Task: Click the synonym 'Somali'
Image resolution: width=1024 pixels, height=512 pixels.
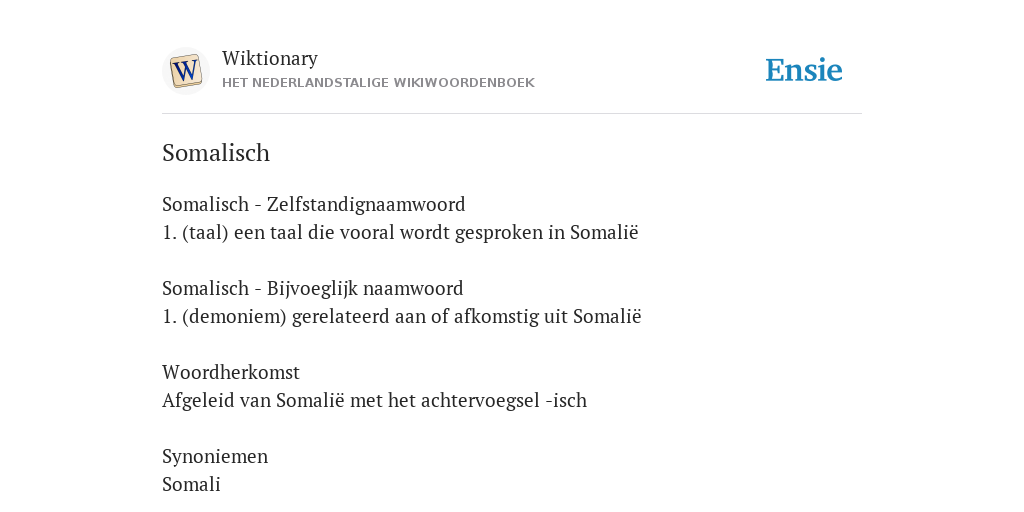Action: coord(191,485)
